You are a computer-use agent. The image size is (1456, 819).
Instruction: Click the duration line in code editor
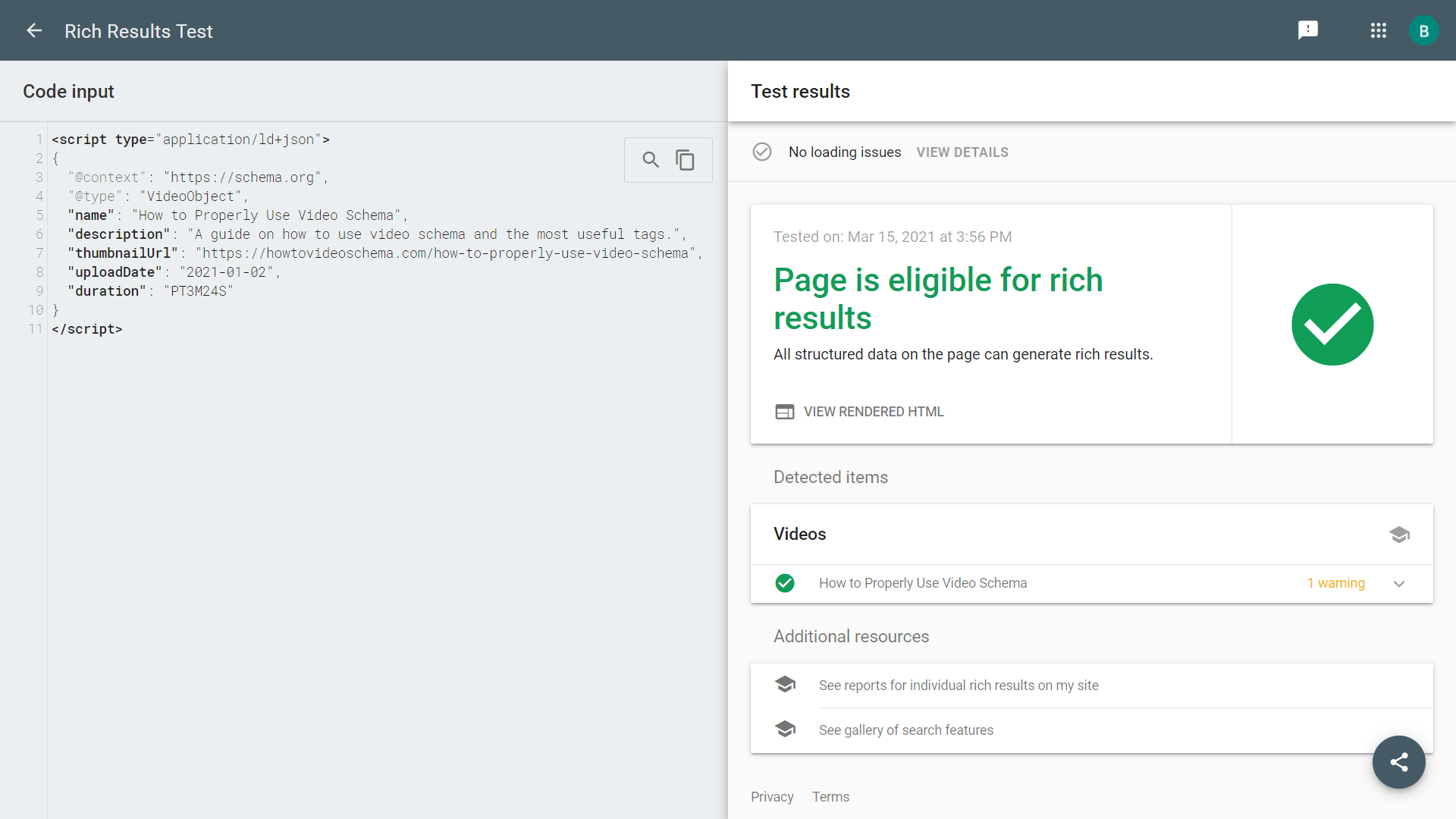point(152,291)
